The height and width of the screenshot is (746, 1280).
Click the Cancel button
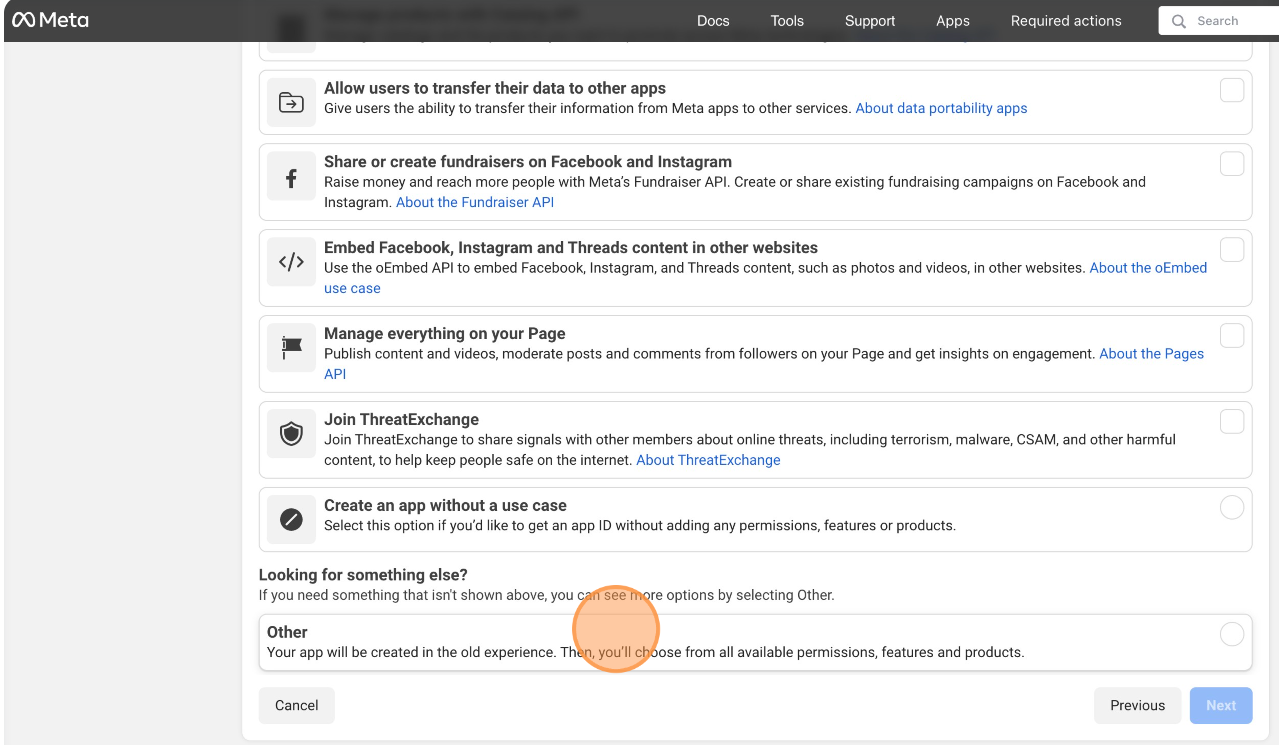pyautogui.click(x=297, y=705)
